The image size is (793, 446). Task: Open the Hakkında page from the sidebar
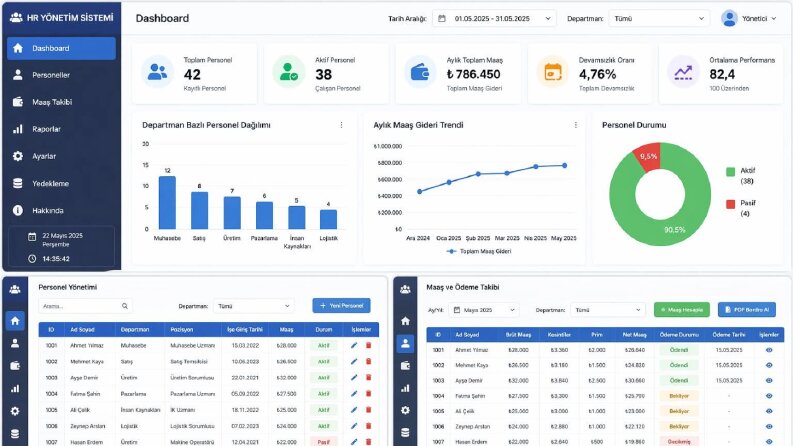click(x=61, y=210)
